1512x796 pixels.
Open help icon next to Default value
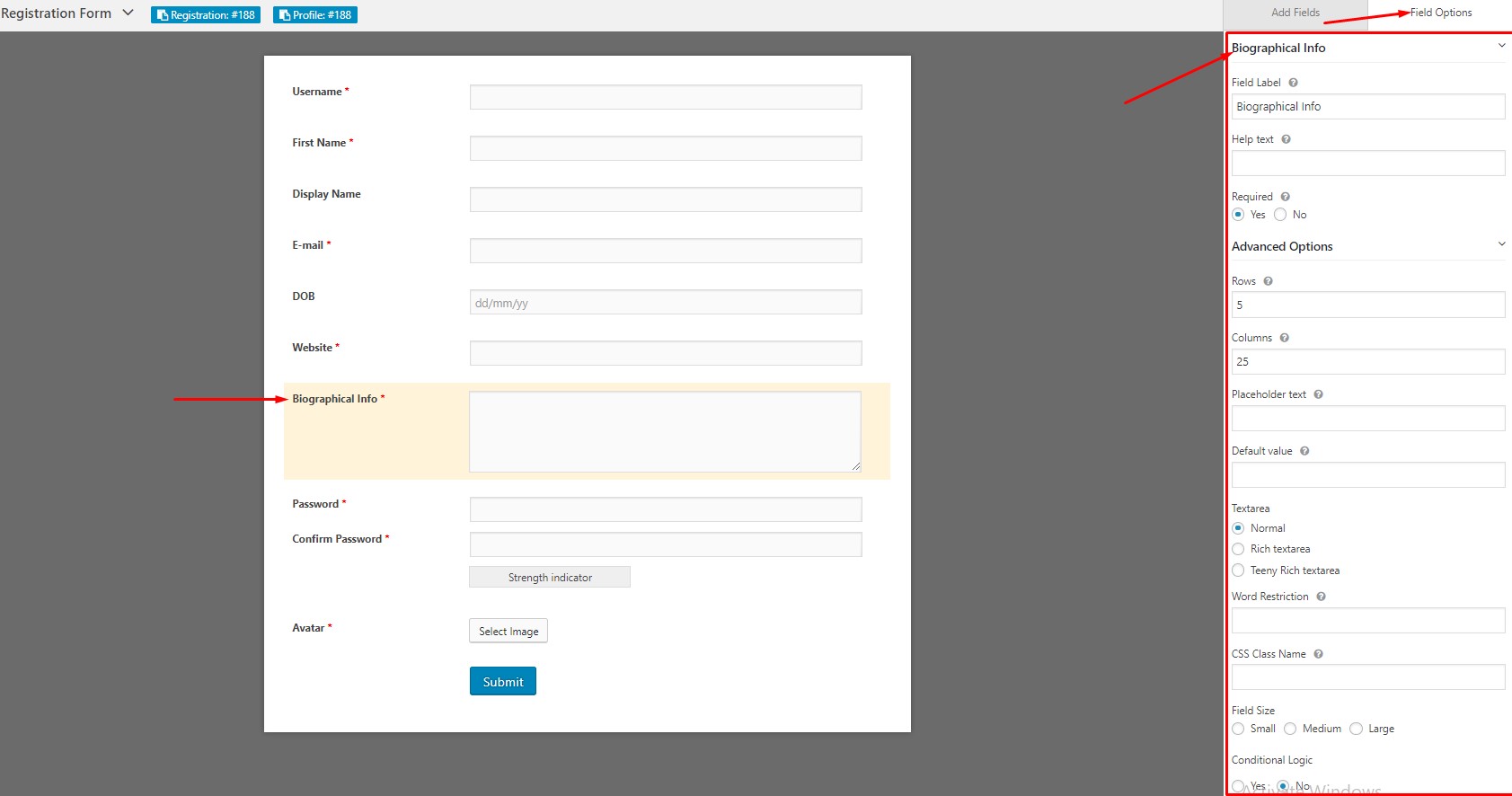(1304, 451)
